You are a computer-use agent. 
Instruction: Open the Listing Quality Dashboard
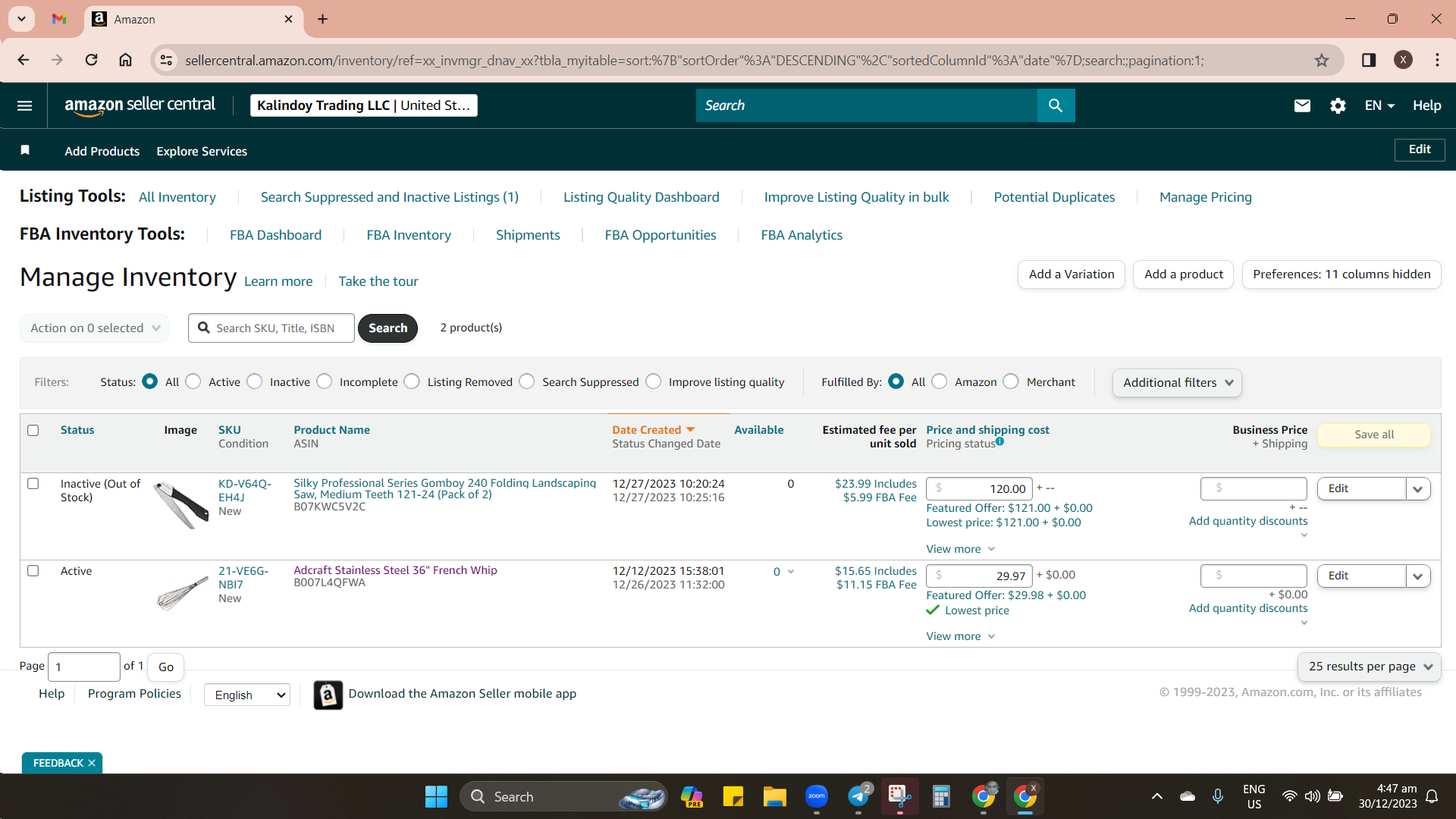coord(642,197)
